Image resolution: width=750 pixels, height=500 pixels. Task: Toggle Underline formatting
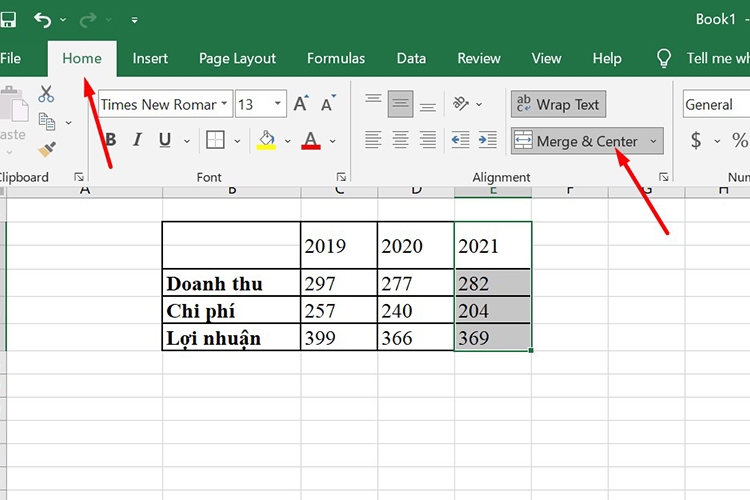click(165, 140)
